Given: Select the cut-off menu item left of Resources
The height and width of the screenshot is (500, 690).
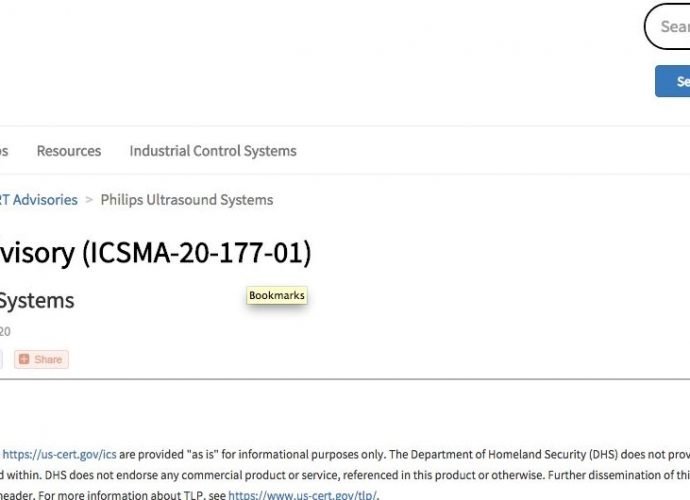Looking at the screenshot, I should tap(4, 151).
